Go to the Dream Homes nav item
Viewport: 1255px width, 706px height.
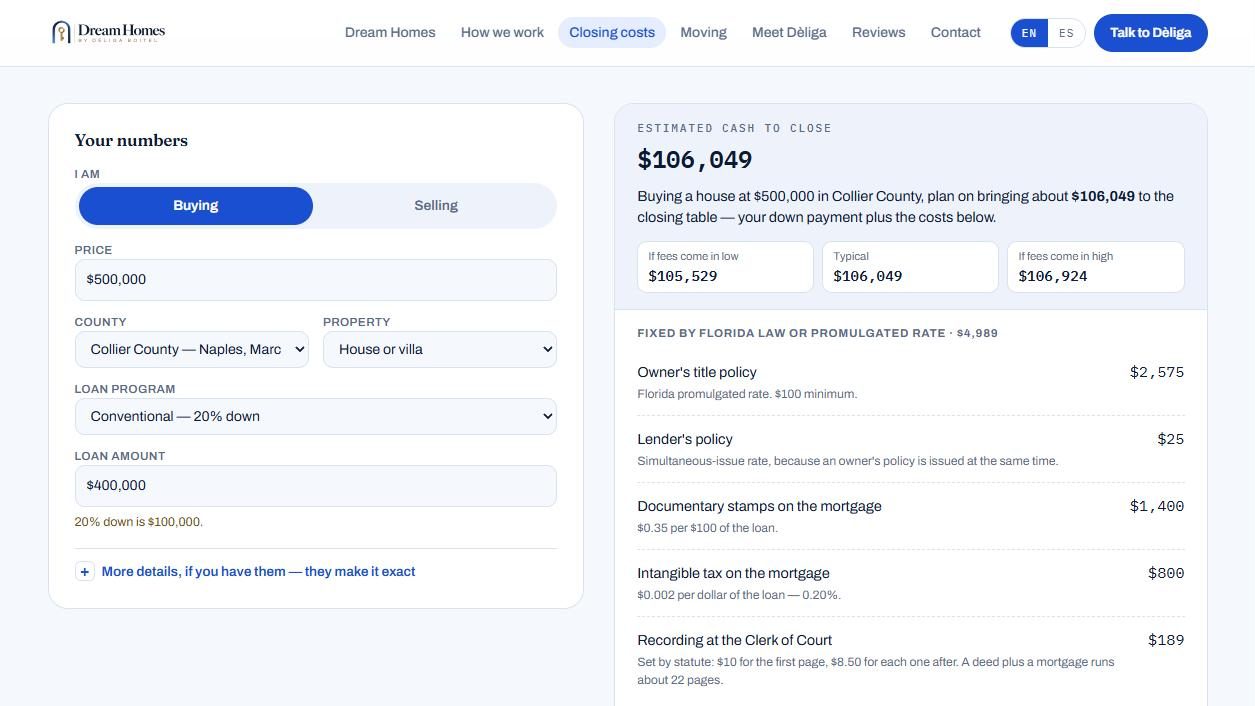coord(390,33)
